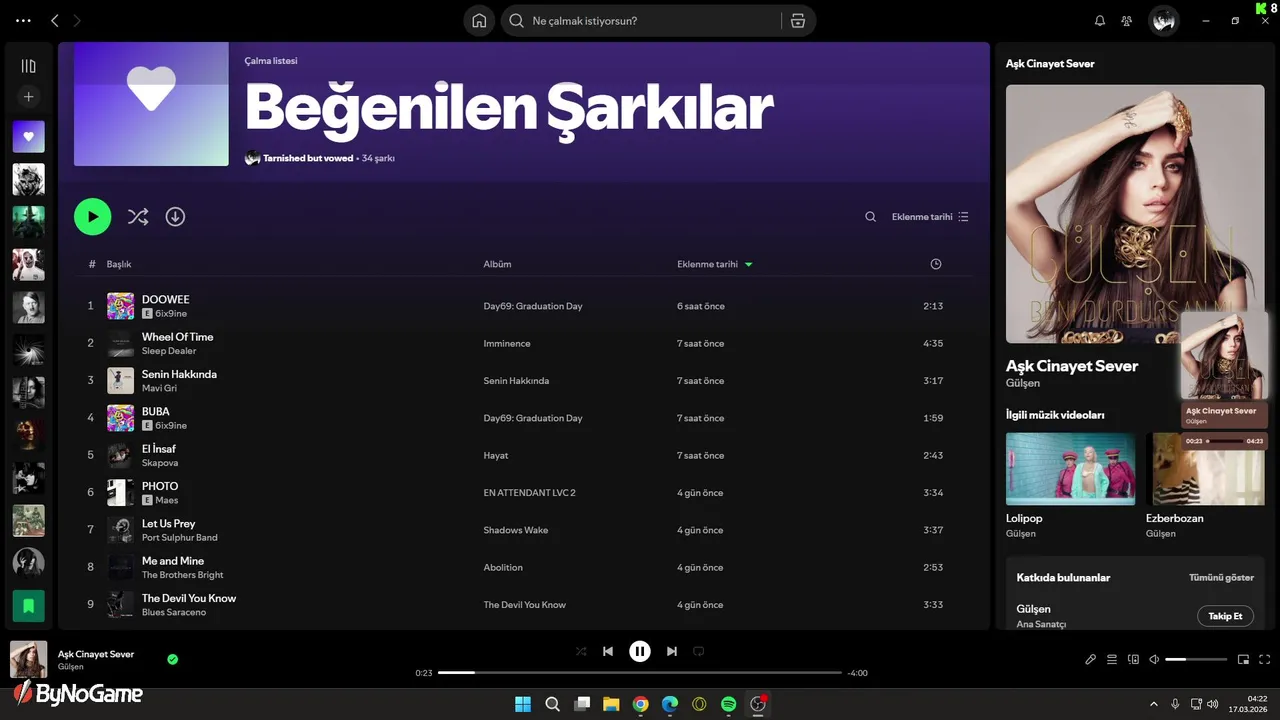Open the Lolipop music video thumbnail
The width and height of the screenshot is (1280, 720).
pos(1070,469)
